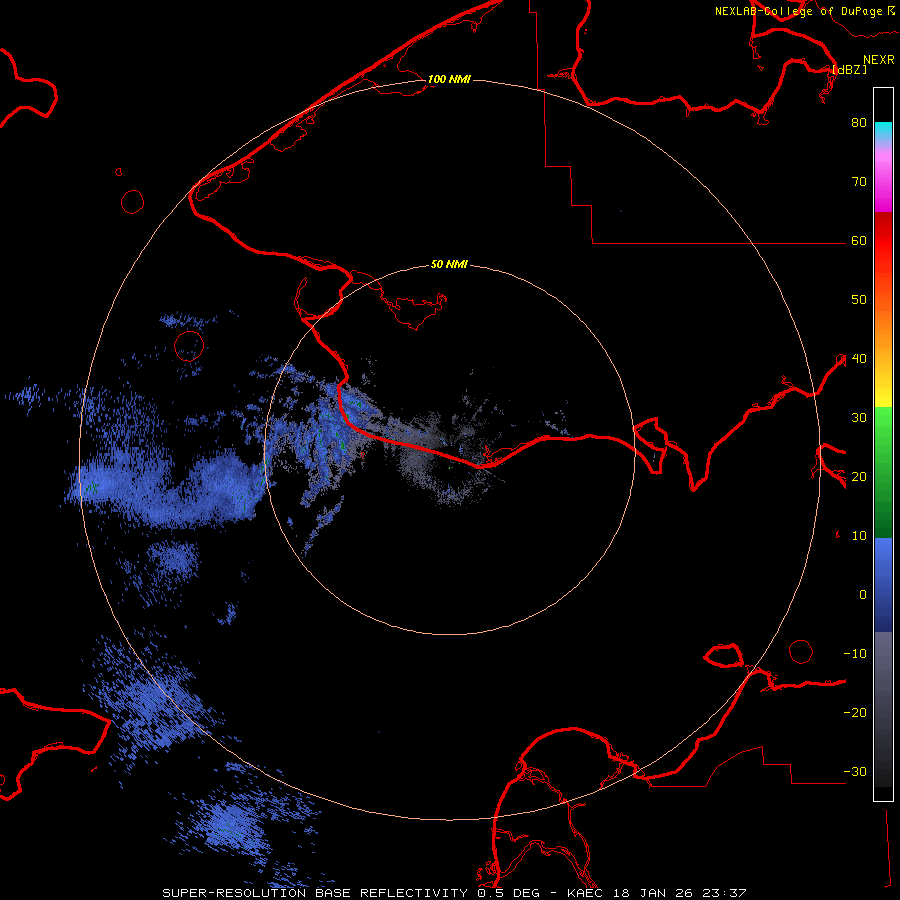Click the 50 NMI range ring label
Screen dimensions: 900x900
pos(449,264)
